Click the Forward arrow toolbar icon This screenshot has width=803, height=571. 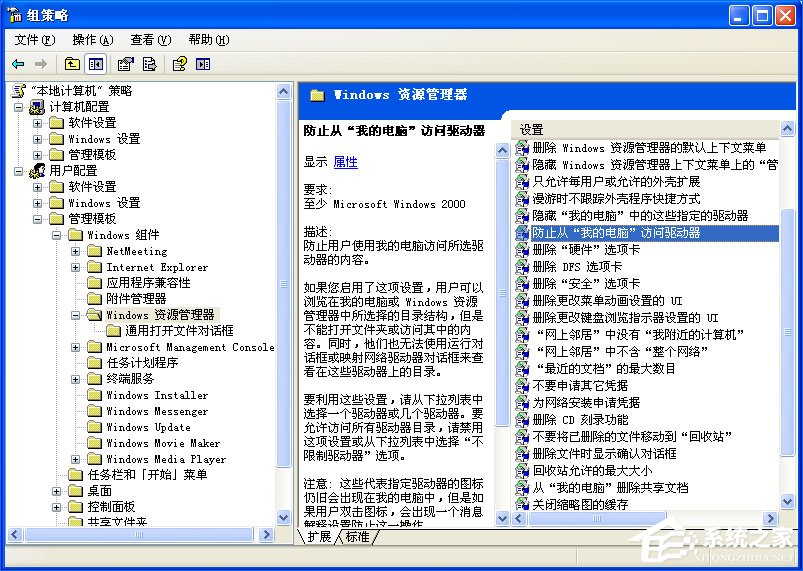[40, 64]
